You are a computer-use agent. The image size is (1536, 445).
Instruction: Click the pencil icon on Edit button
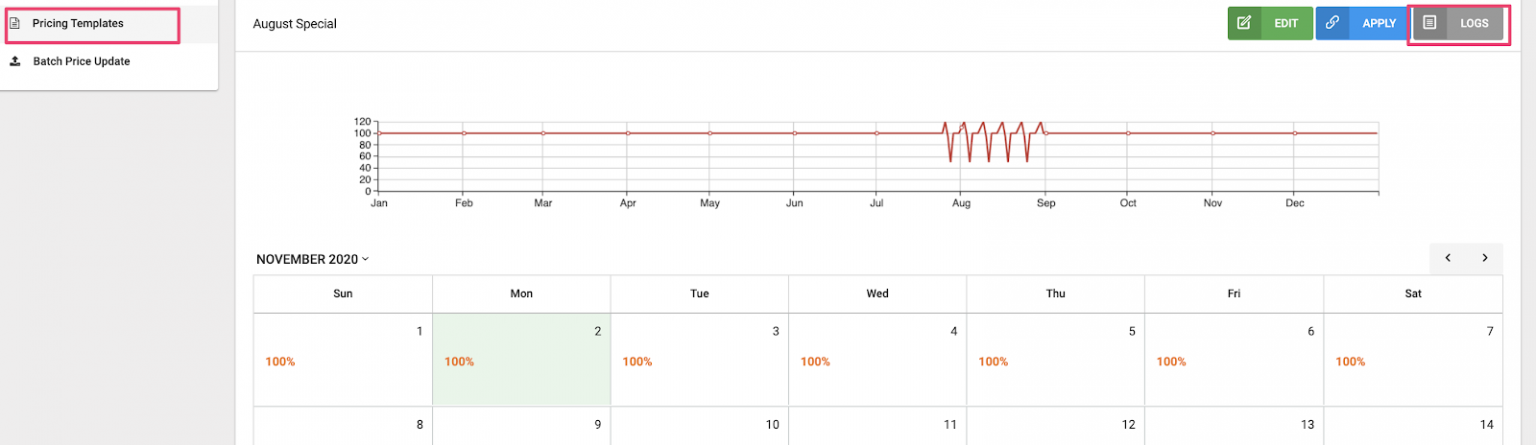1244,23
